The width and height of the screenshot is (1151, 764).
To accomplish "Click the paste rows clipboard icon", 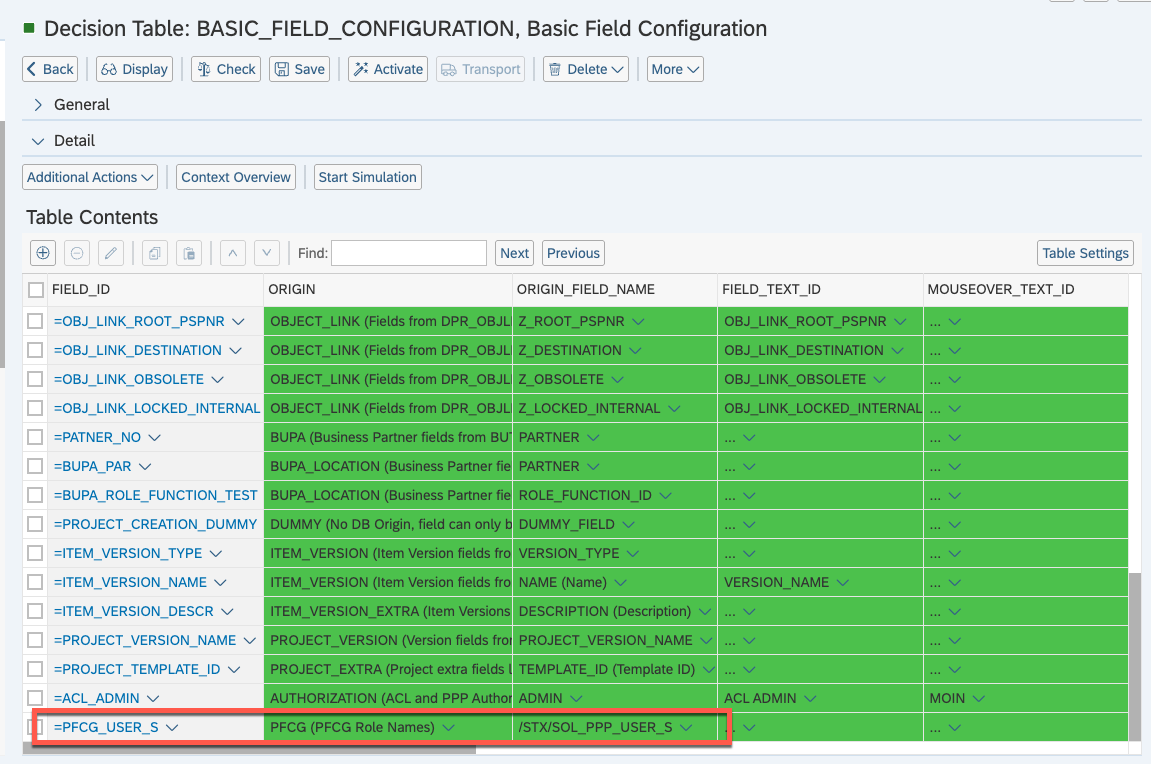I will [x=188, y=253].
